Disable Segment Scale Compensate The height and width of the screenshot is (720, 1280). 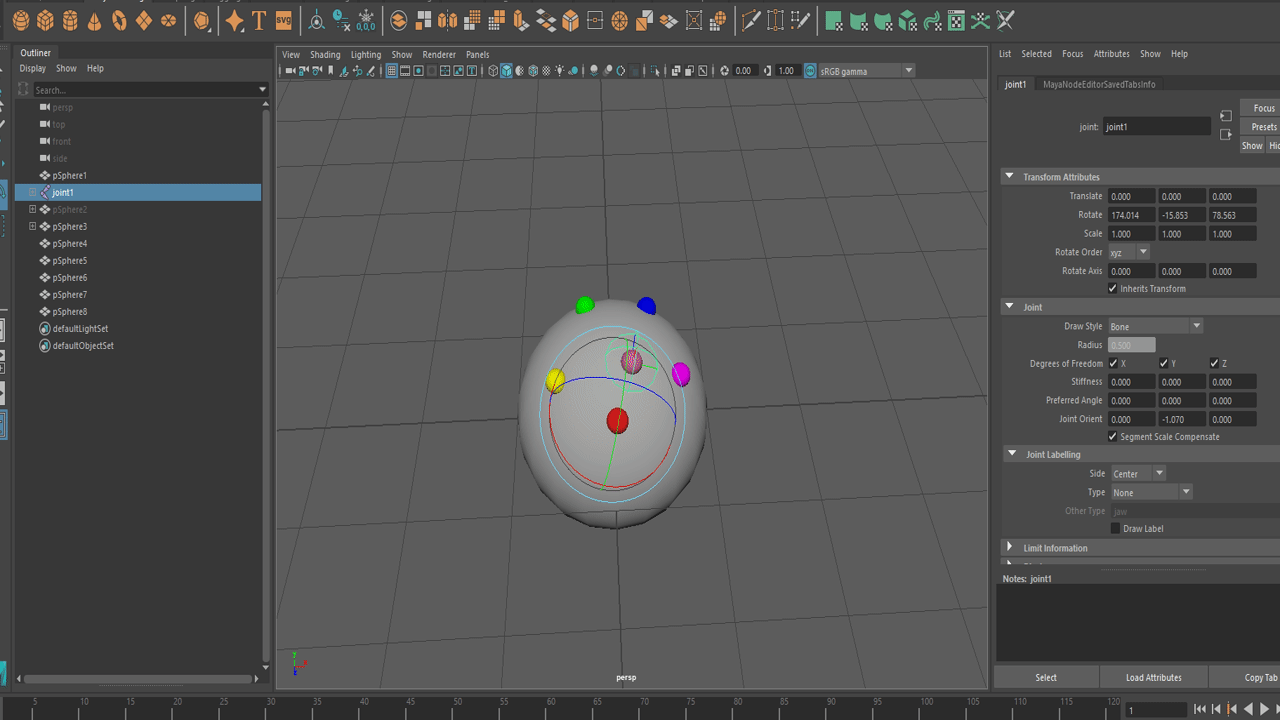(1112, 436)
